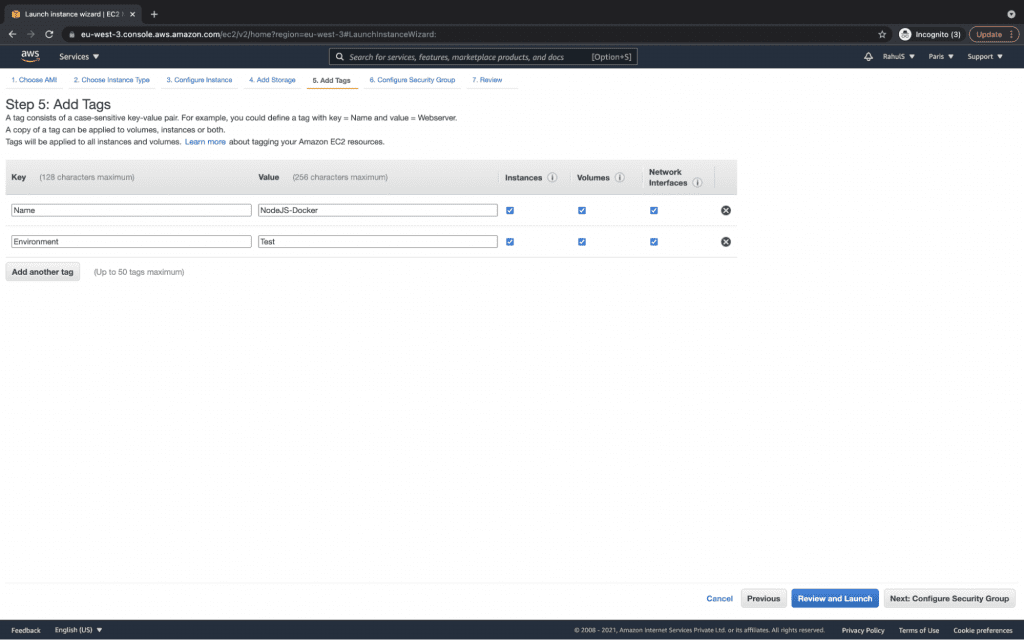The image size is (1024, 640).
Task: Open the Paris region dropdown
Action: coord(940,57)
